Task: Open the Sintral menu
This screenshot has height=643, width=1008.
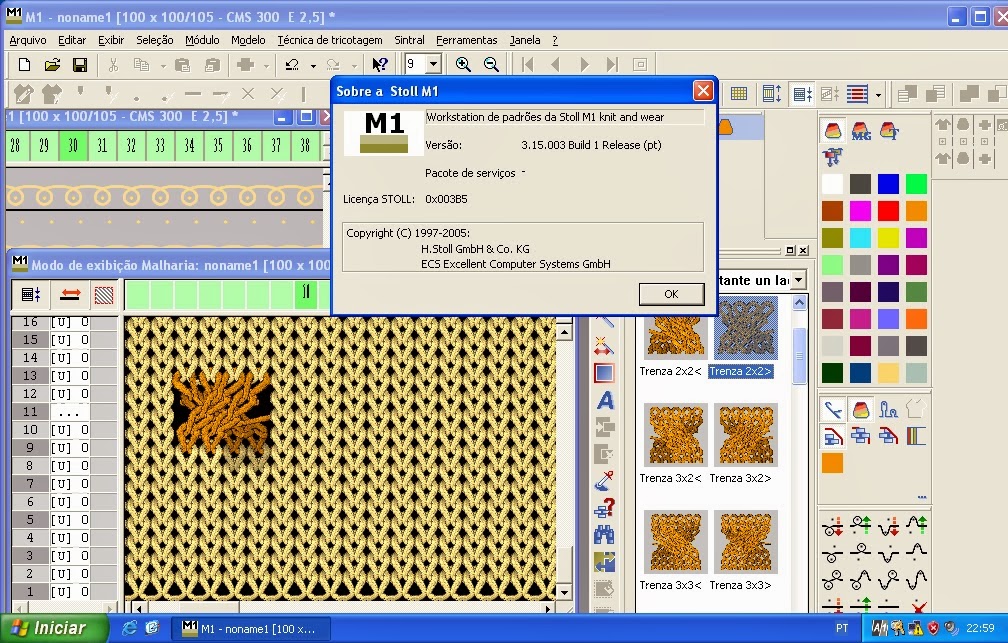Action: (x=409, y=40)
